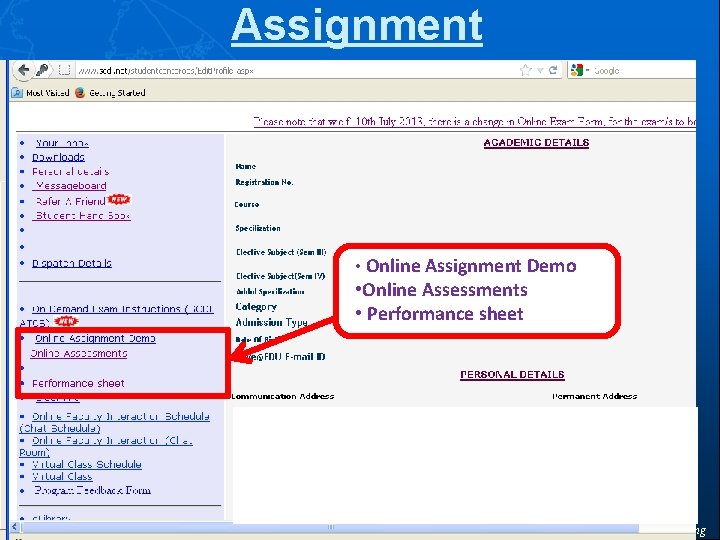Open Program Feedback Form link
Viewport: 720px width, 540px height.
point(92,490)
